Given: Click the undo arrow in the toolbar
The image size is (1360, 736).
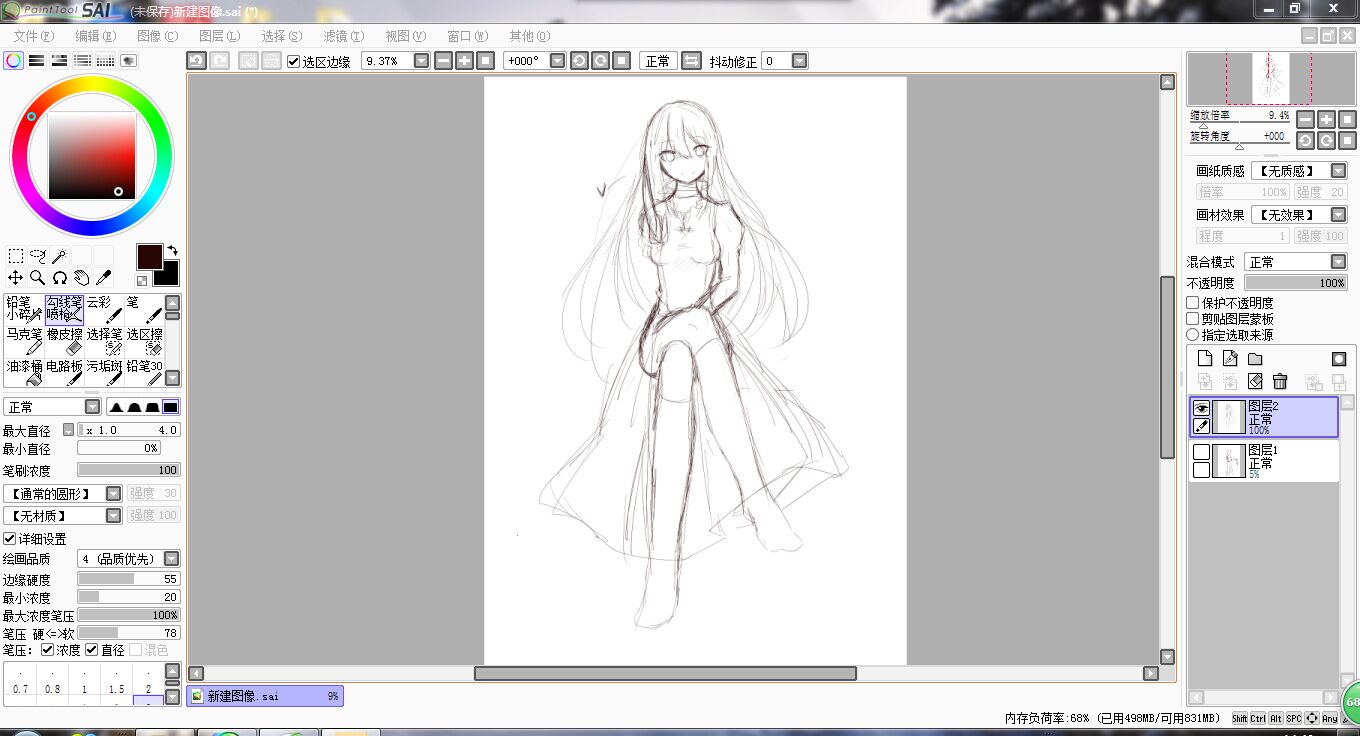Looking at the screenshot, I should (x=197, y=61).
